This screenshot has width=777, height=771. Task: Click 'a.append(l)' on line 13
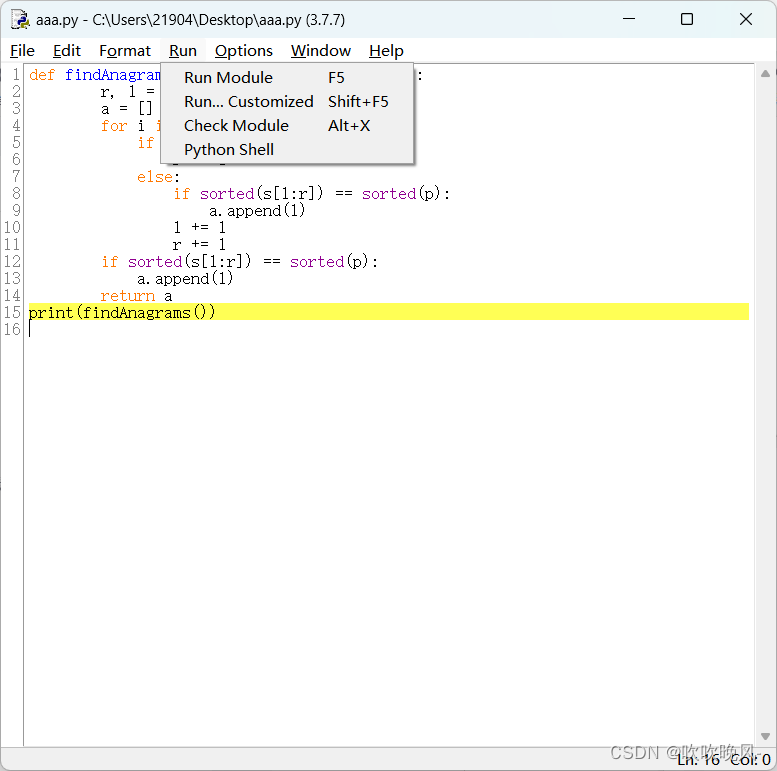click(x=185, y=279)
